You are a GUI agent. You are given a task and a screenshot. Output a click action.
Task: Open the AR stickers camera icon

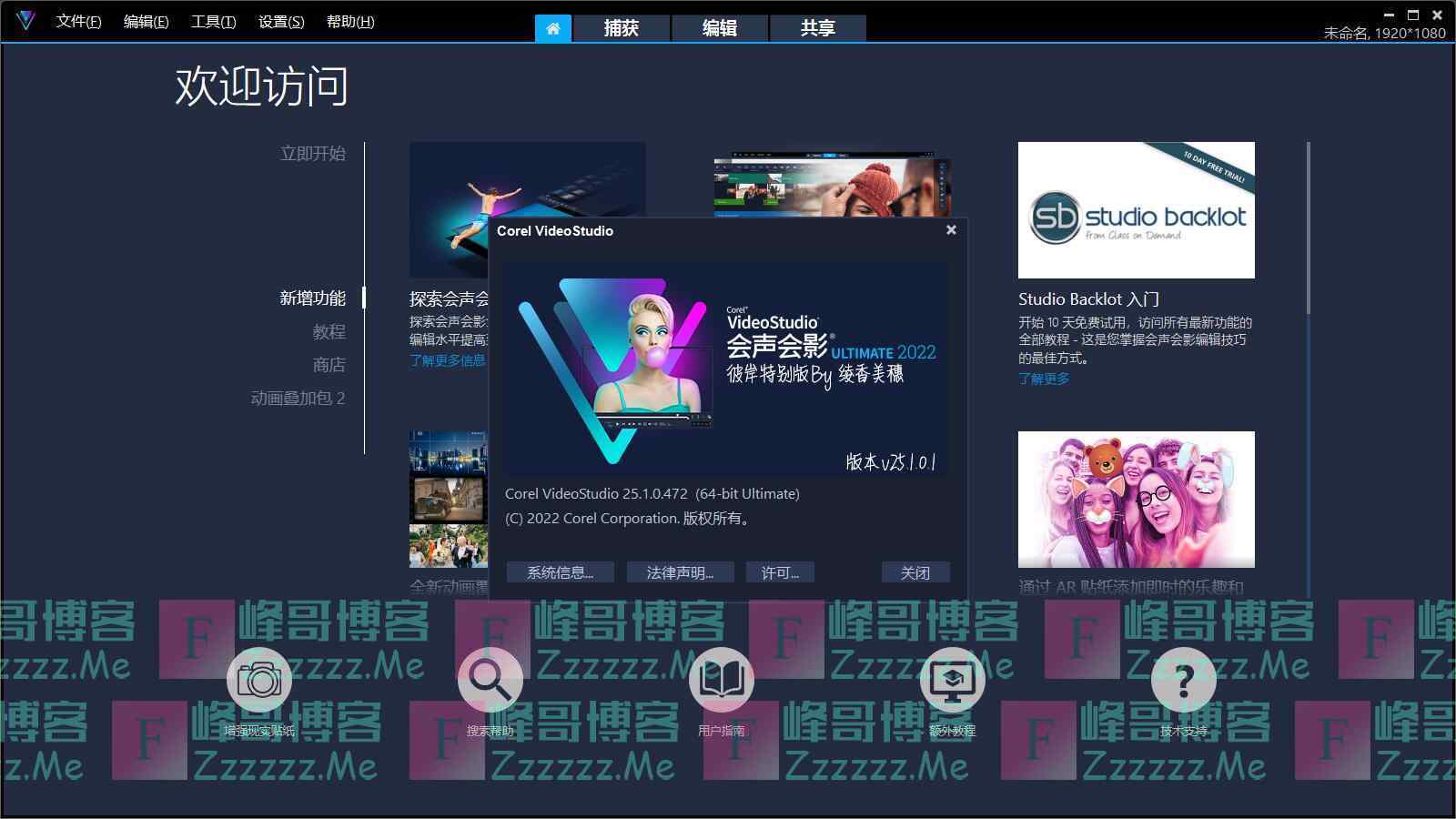[259, 680]
